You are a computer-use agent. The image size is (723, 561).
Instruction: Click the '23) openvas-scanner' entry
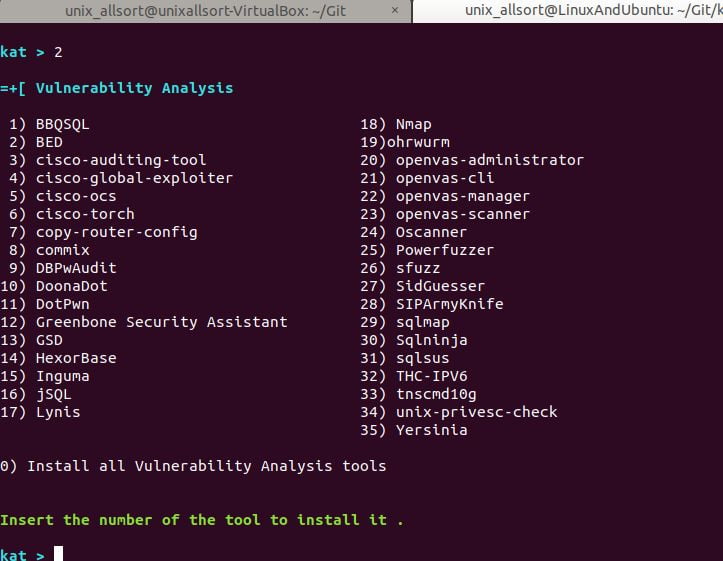pyautogui.click(x=445, y=214)
